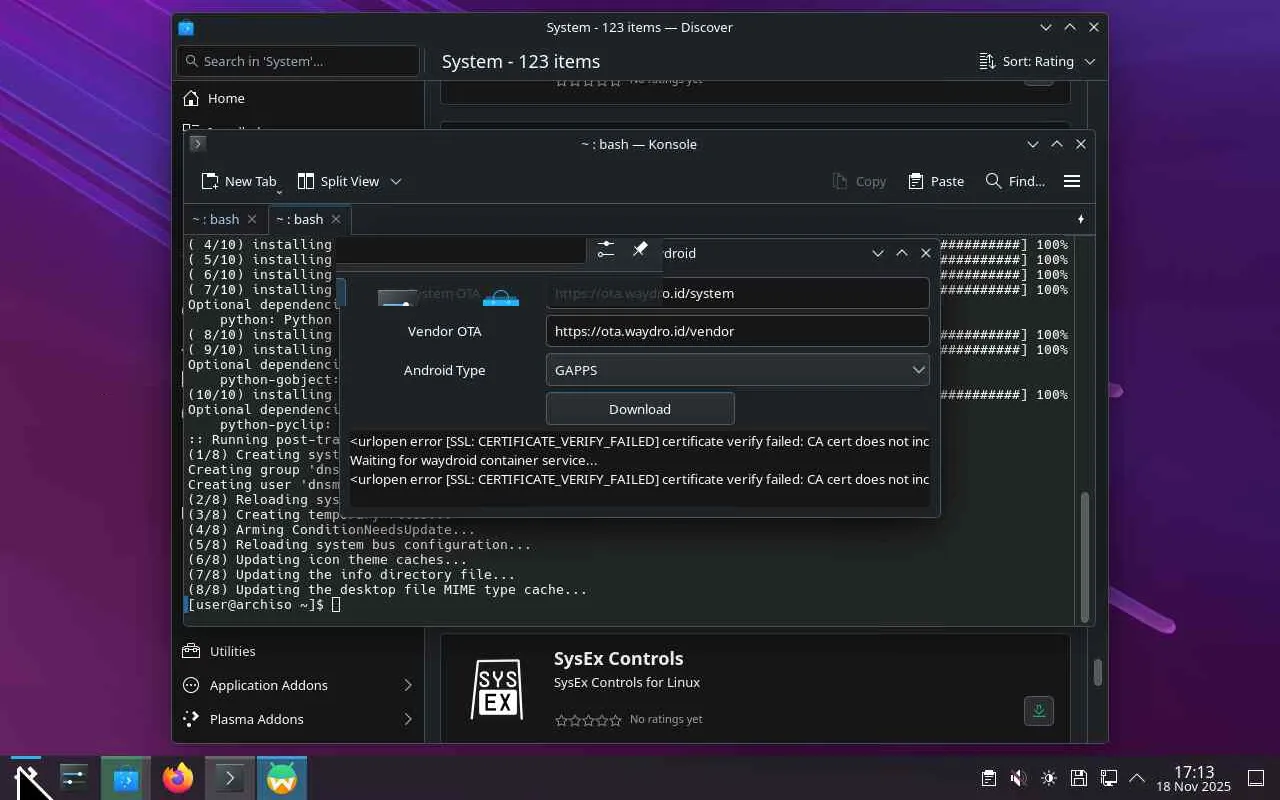The height and width of the screenshot is (800, 1280).
Task: Click the pin icon on the overlay popup
Action: click(x=640, y=249)
